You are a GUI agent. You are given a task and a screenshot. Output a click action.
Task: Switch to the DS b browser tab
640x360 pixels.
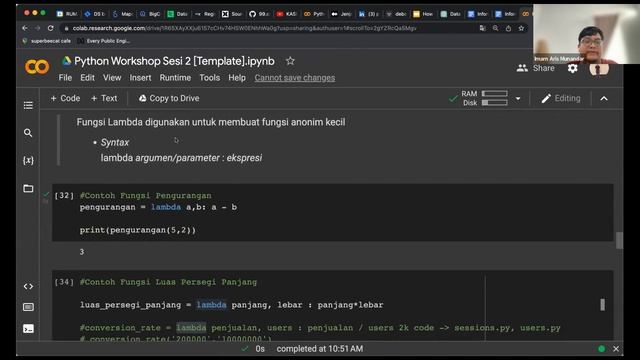(94, 14)
